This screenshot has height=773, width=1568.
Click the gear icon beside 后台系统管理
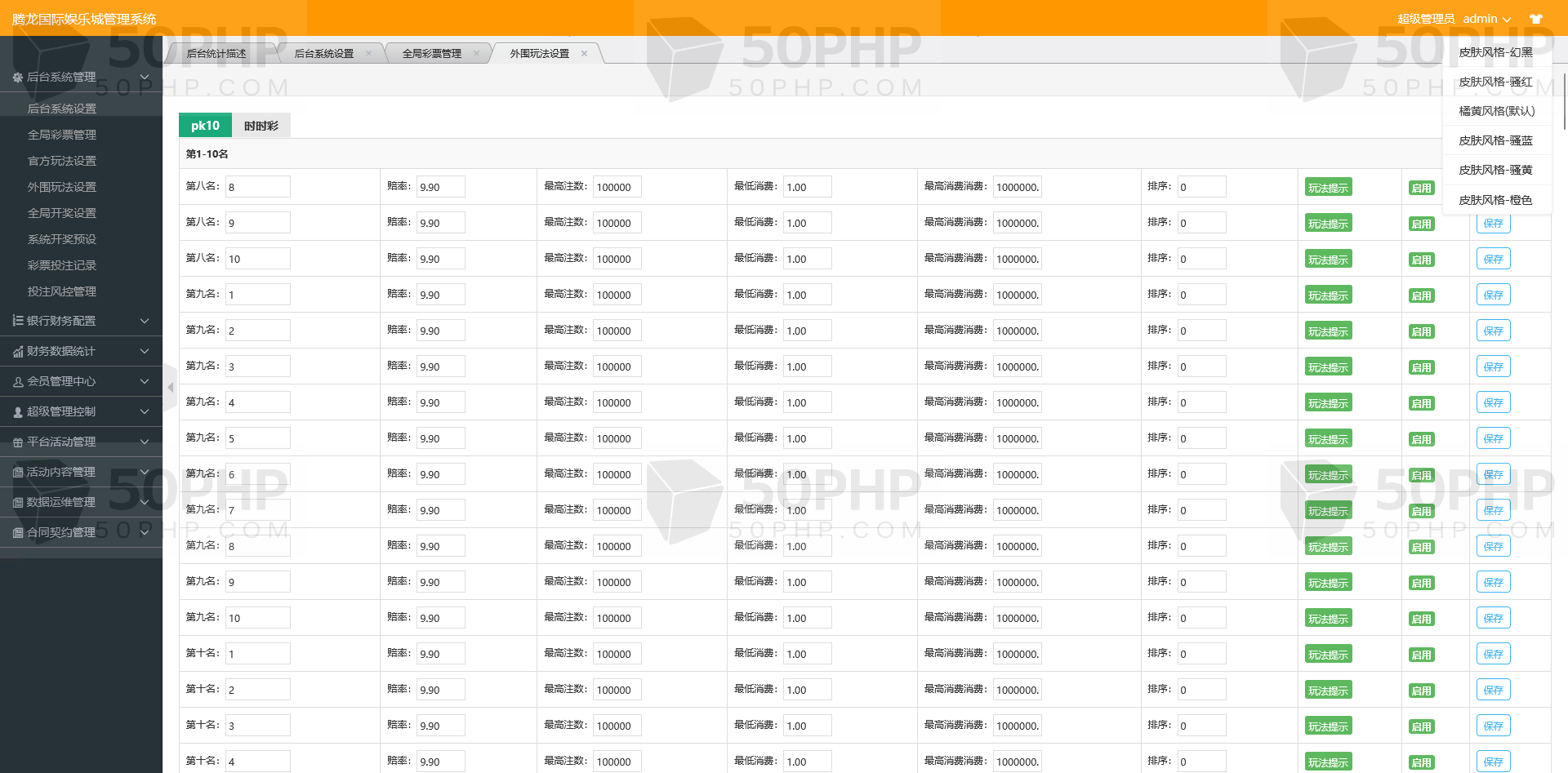pyautogui.click(x=17, y=78)
